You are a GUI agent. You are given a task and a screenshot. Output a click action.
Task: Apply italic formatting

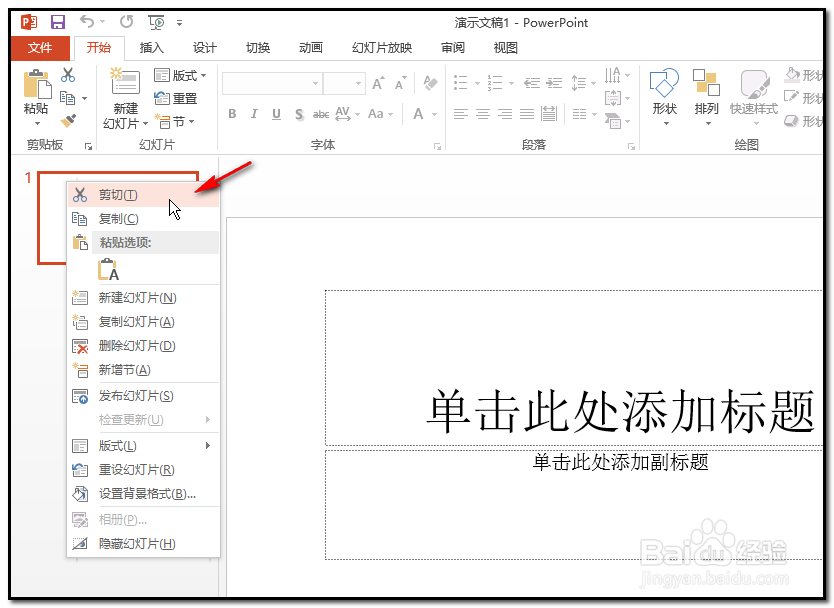tap(254, 113)
